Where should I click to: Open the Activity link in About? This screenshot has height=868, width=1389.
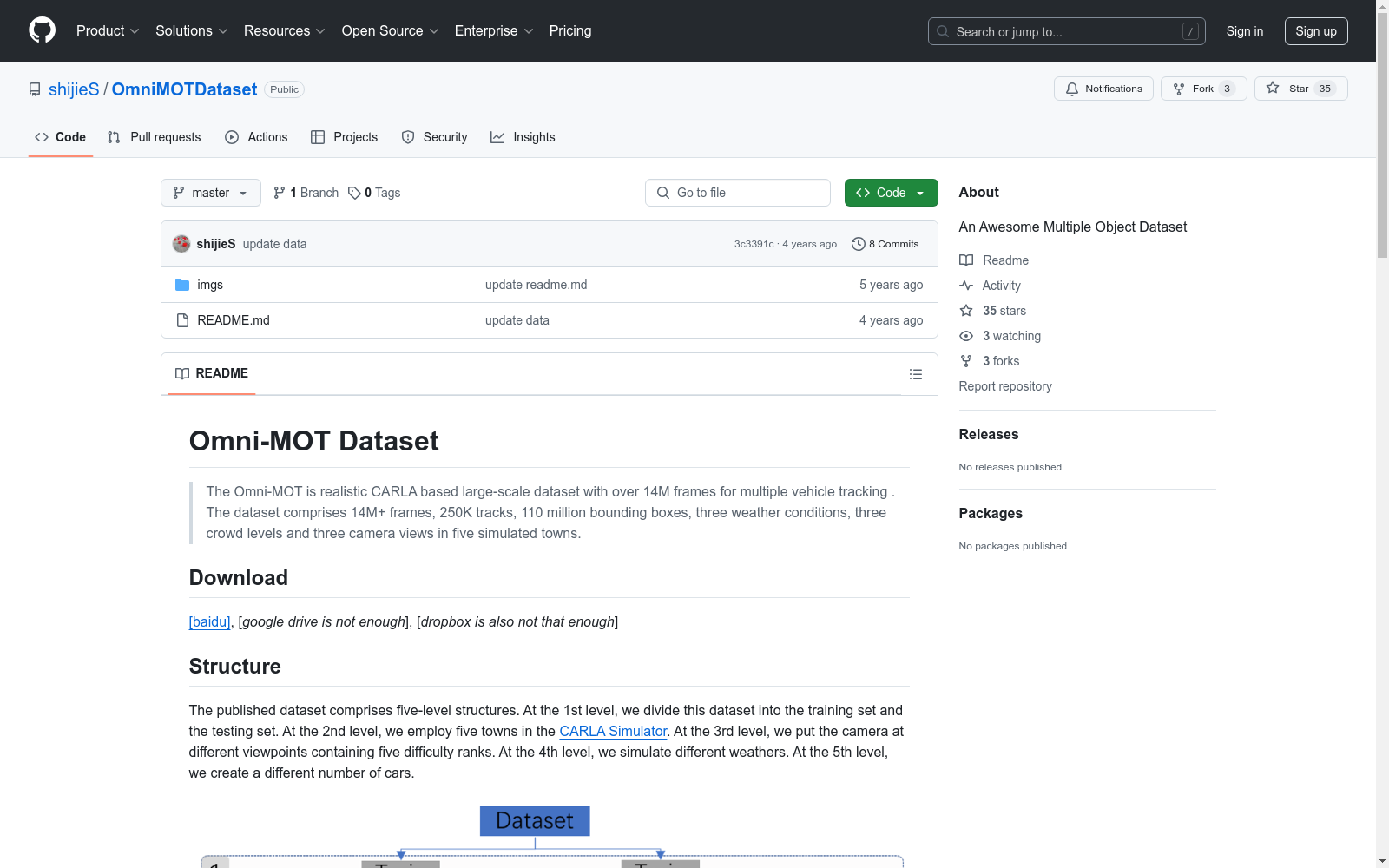click(x=1002, y=286)
